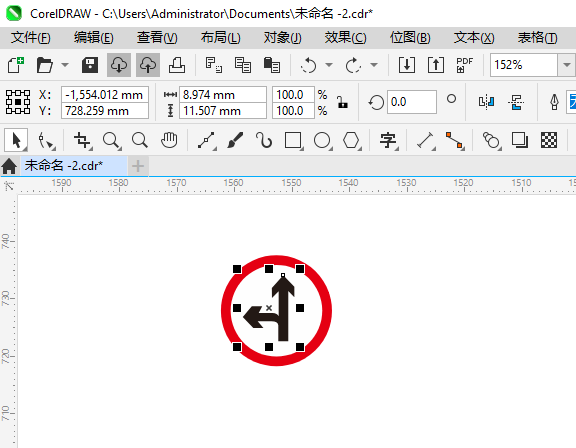Redo the last action
The width and height of the screenshot is (576, 448).
coord(353,65)
